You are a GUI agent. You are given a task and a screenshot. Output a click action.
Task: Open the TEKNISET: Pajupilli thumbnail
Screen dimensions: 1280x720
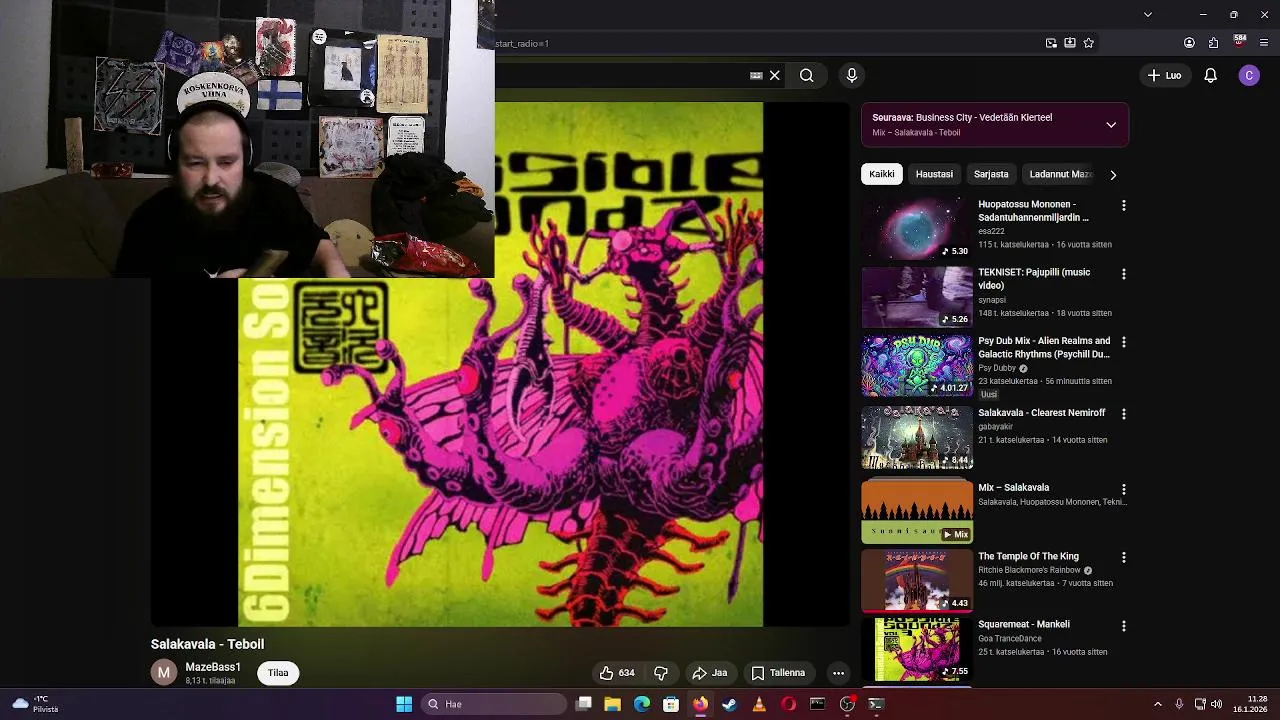point(917,297)
